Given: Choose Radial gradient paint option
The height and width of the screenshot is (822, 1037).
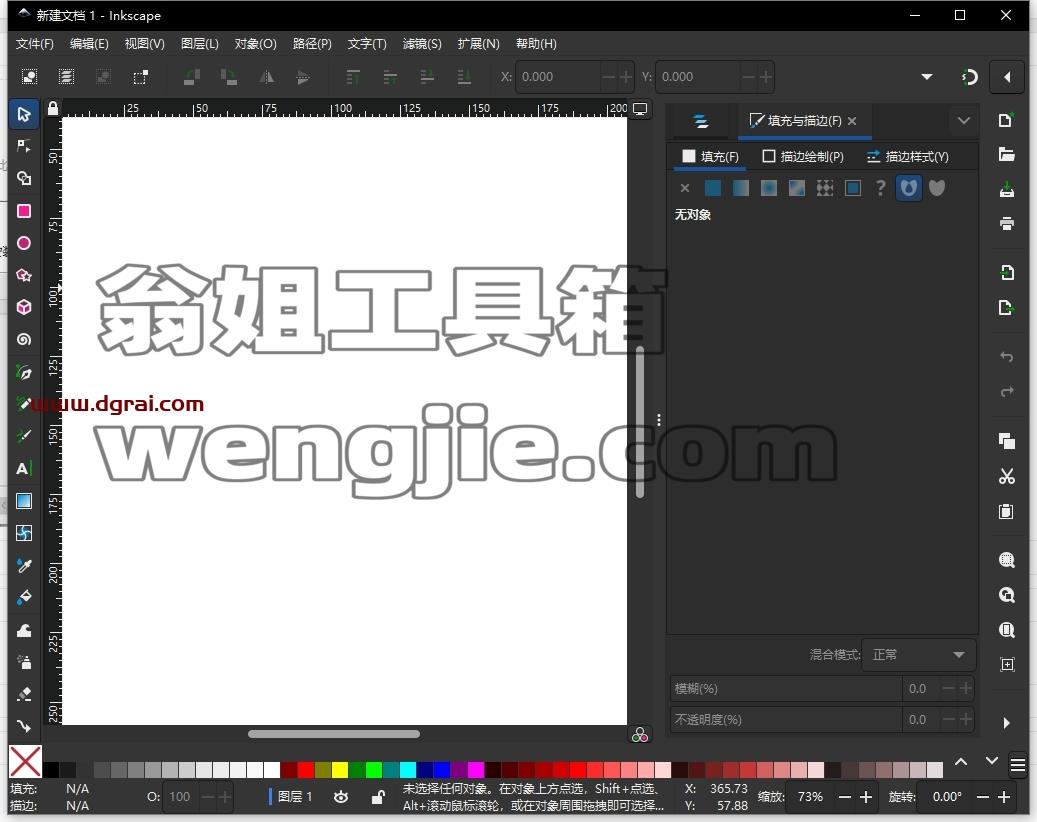Looking at the screenshot, I should (768, 188).
